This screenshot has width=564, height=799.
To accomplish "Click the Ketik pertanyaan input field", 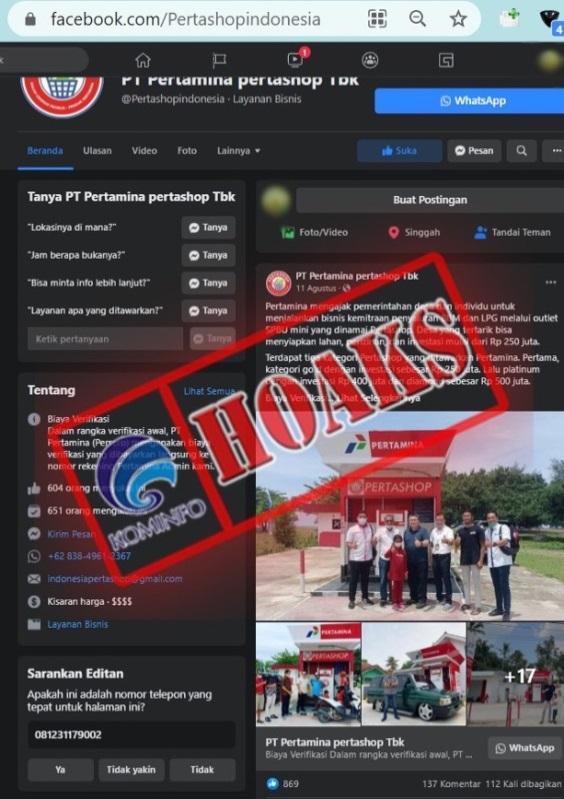I will tap(105, 339).
